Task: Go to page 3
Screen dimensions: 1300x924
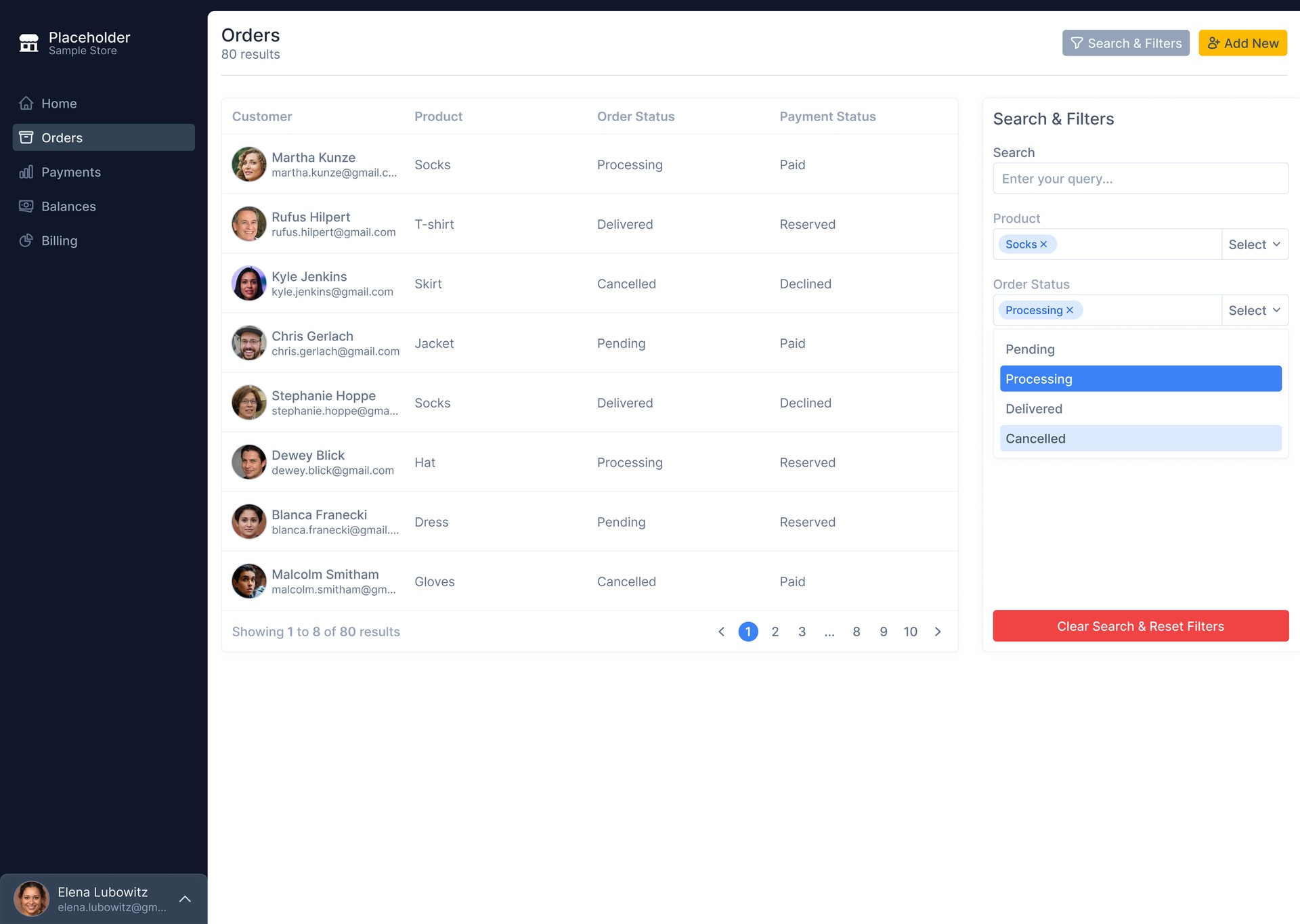Action: 802,632
